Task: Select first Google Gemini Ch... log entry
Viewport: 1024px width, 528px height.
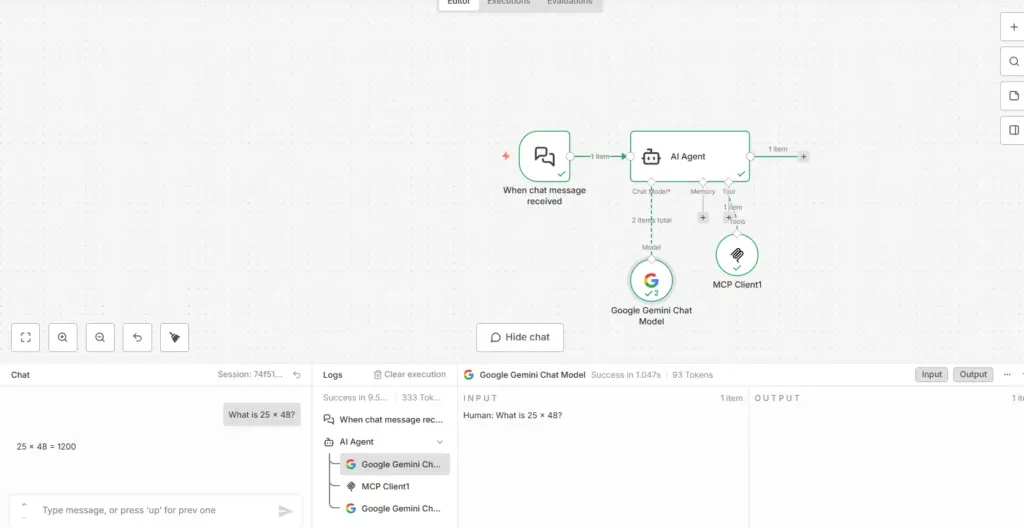Action: coord(394,464)
